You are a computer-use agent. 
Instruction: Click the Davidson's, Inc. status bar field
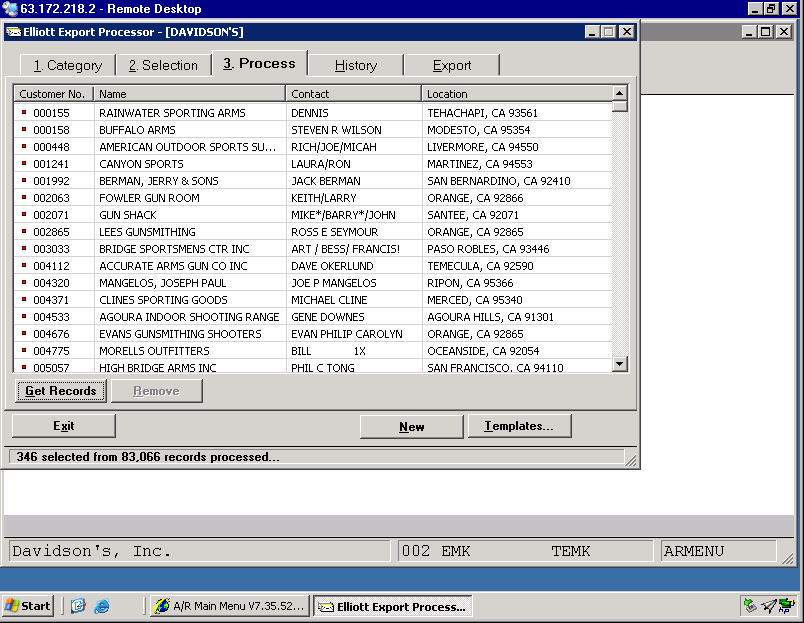[200, 551]
